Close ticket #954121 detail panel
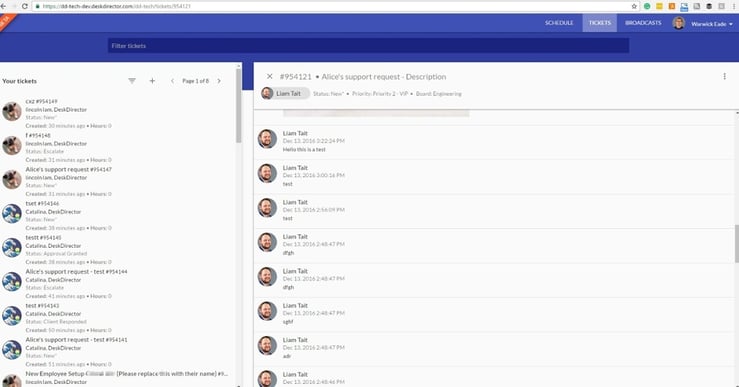This screenshot has width=739, height=387. coord(270,76)
